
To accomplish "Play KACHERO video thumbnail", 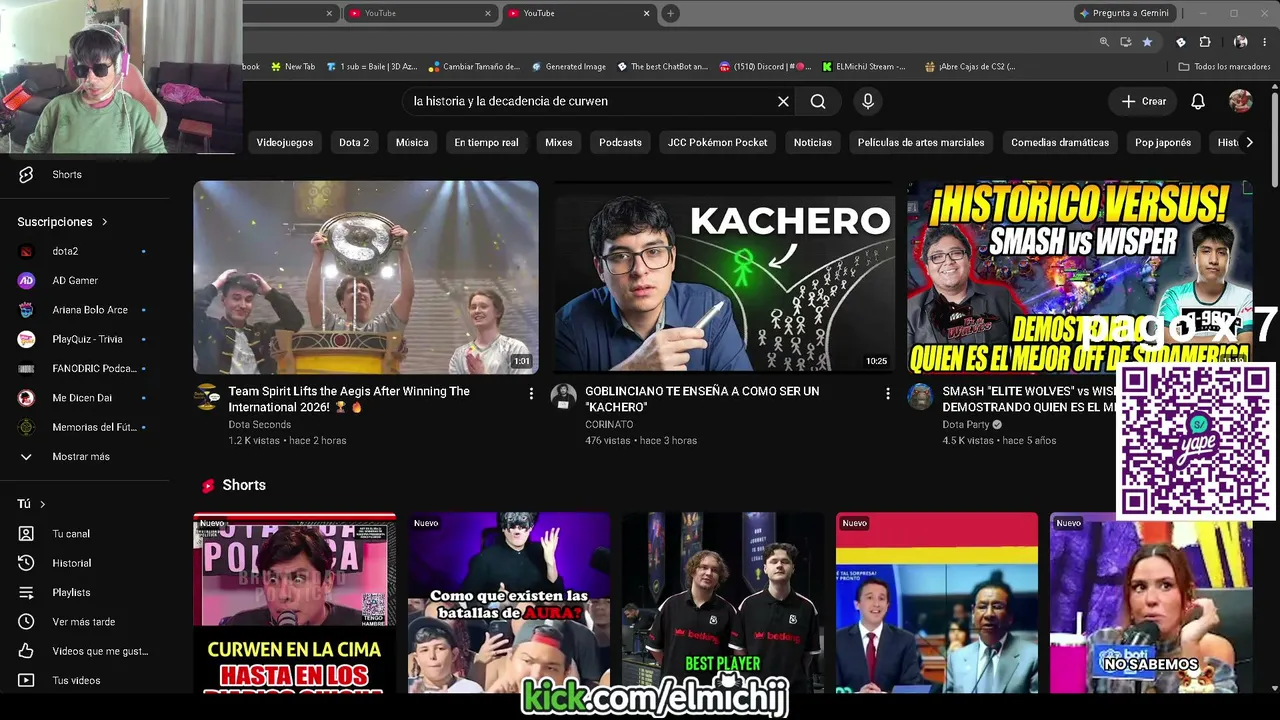I will 724,277.
